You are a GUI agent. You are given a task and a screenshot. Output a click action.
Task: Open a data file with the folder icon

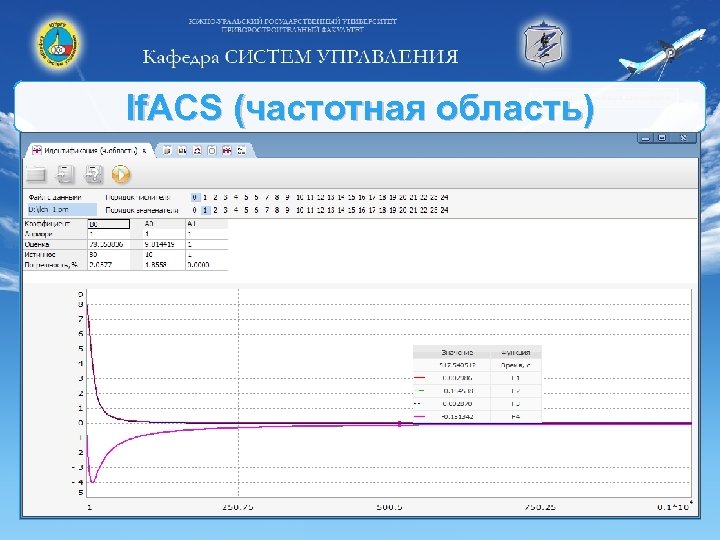point(36,174)
